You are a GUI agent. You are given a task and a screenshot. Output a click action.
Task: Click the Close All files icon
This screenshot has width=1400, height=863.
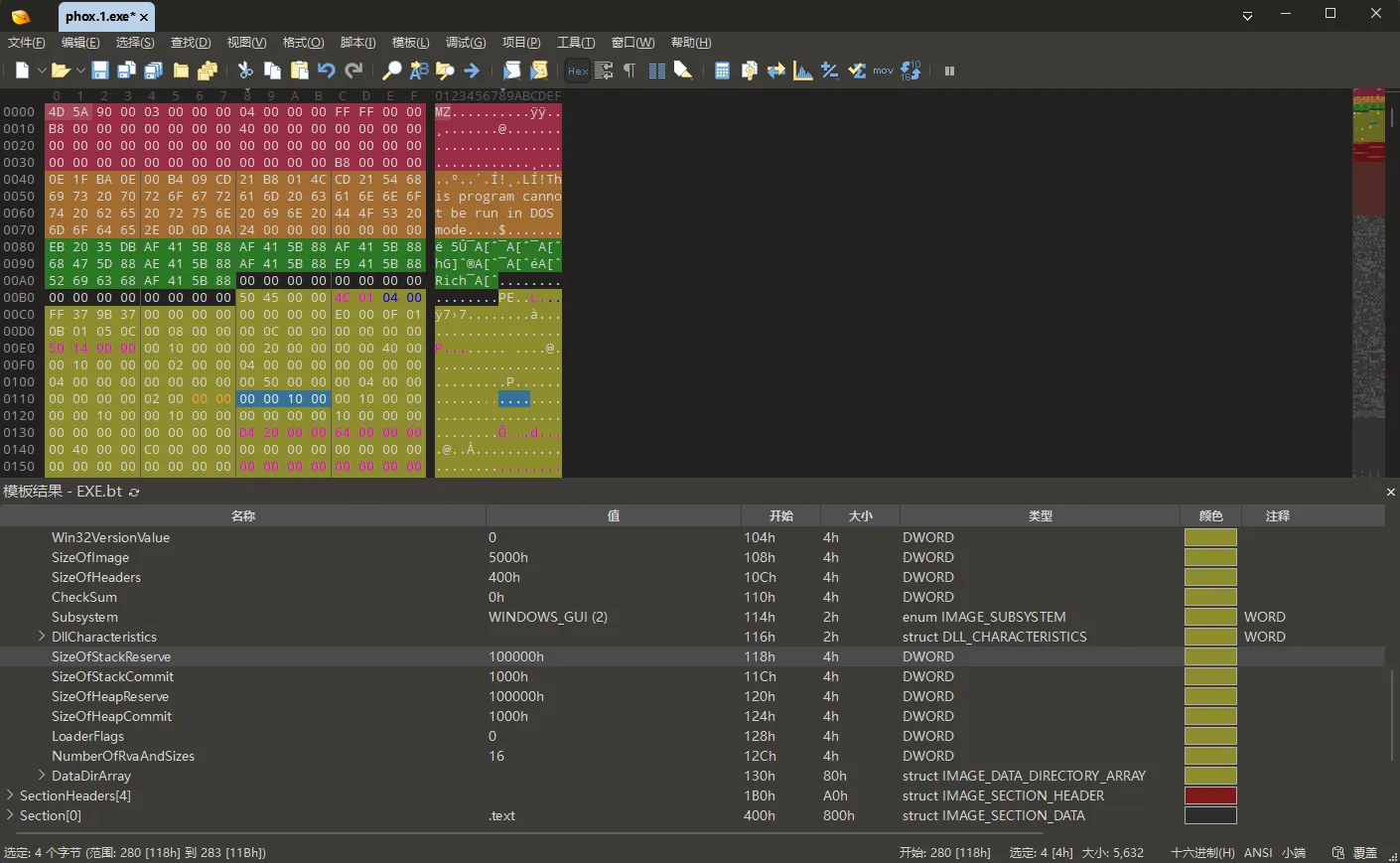point(208,71)
